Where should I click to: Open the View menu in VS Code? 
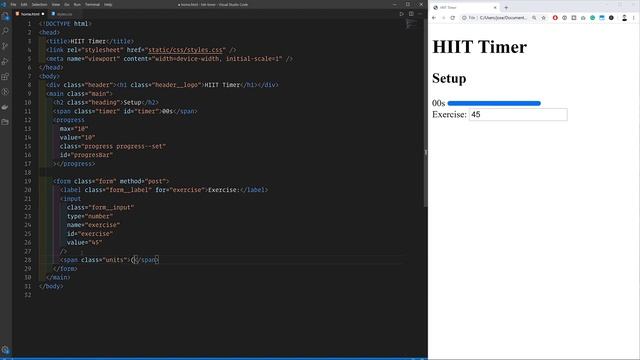point(56,4)
